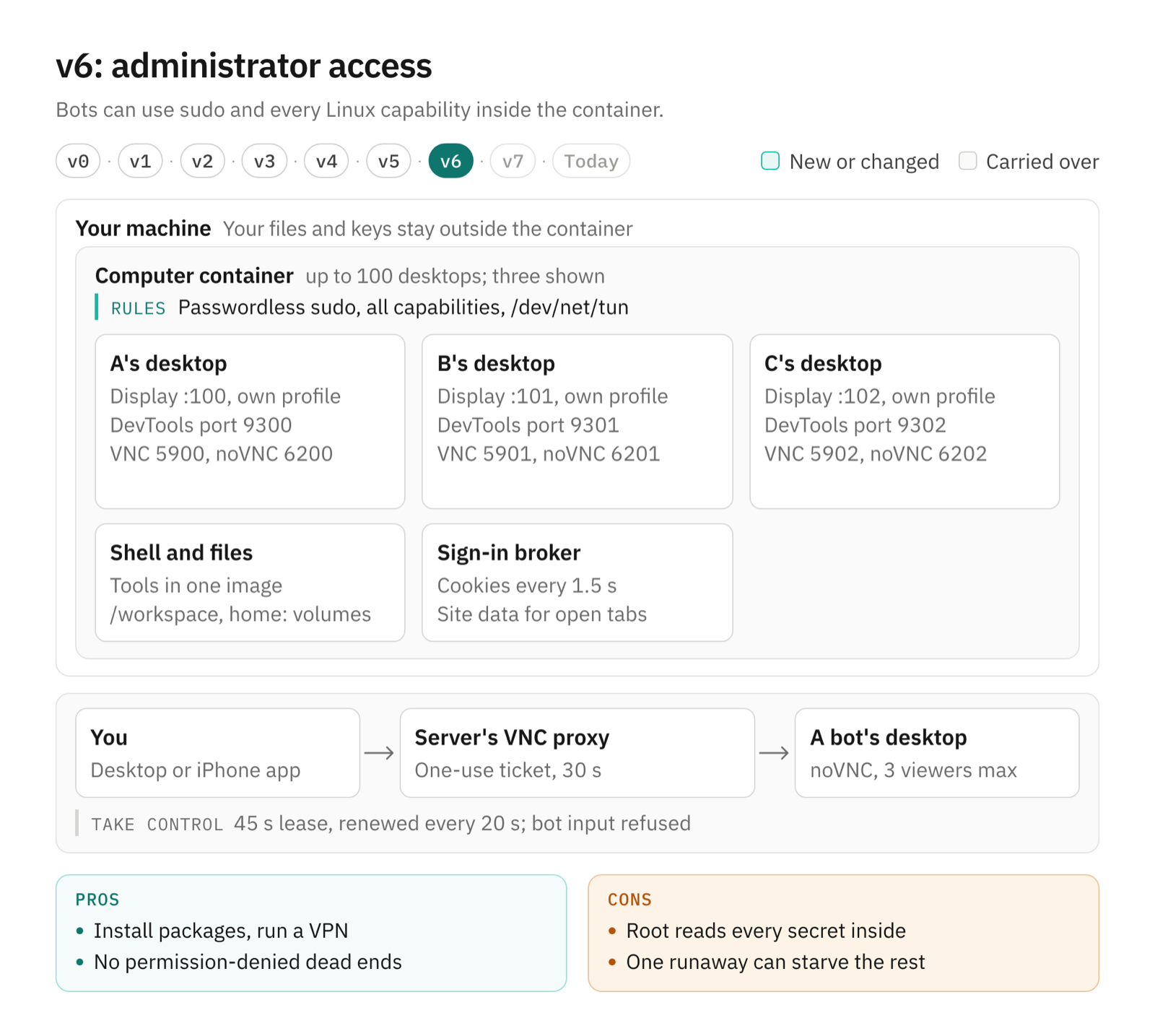Select the B's desktop card
This screenshot has width=1155, height=1036.
pos(577,422)
